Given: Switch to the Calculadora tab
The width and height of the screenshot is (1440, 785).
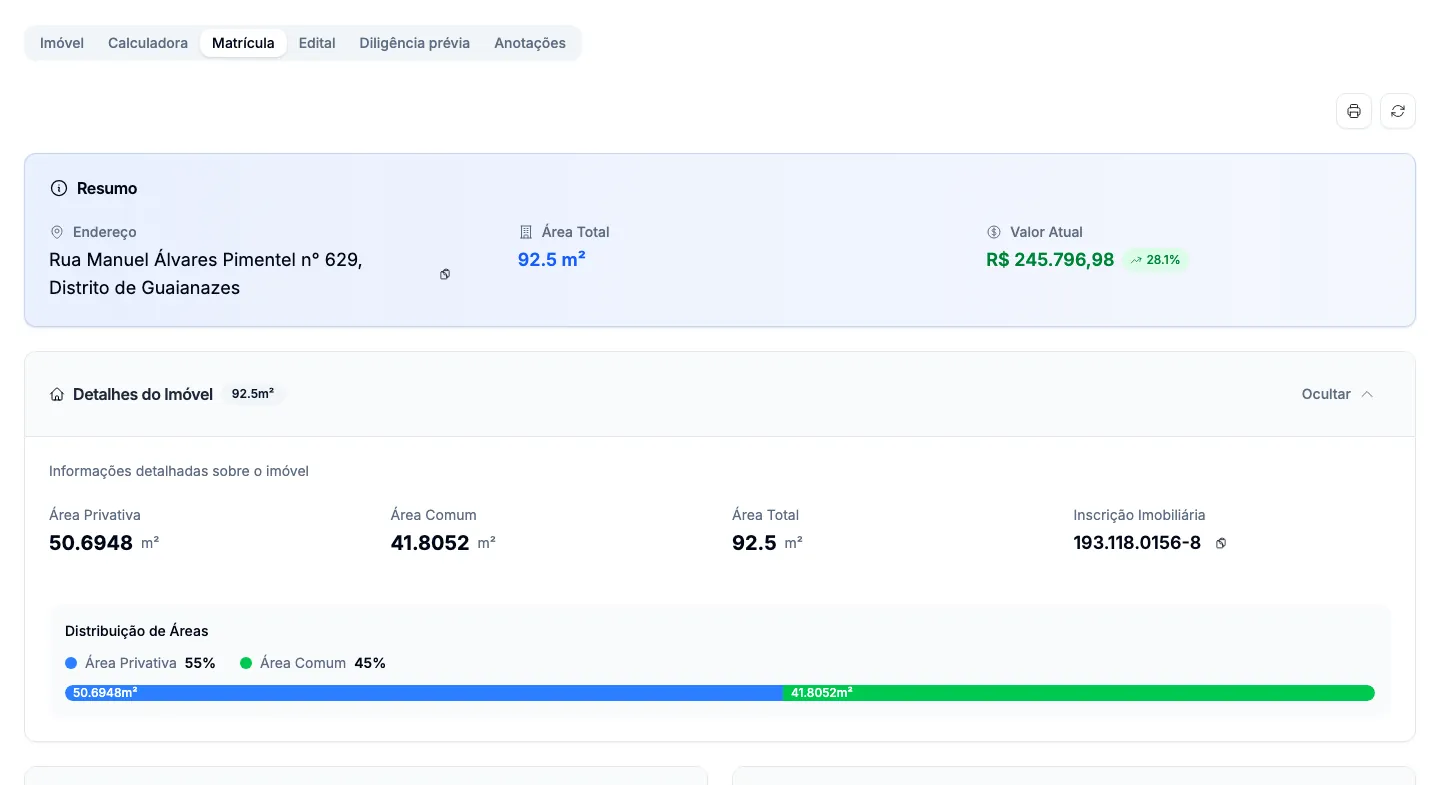Looking at the screenshot, I should pyautogui.click(x=148, y=43).
